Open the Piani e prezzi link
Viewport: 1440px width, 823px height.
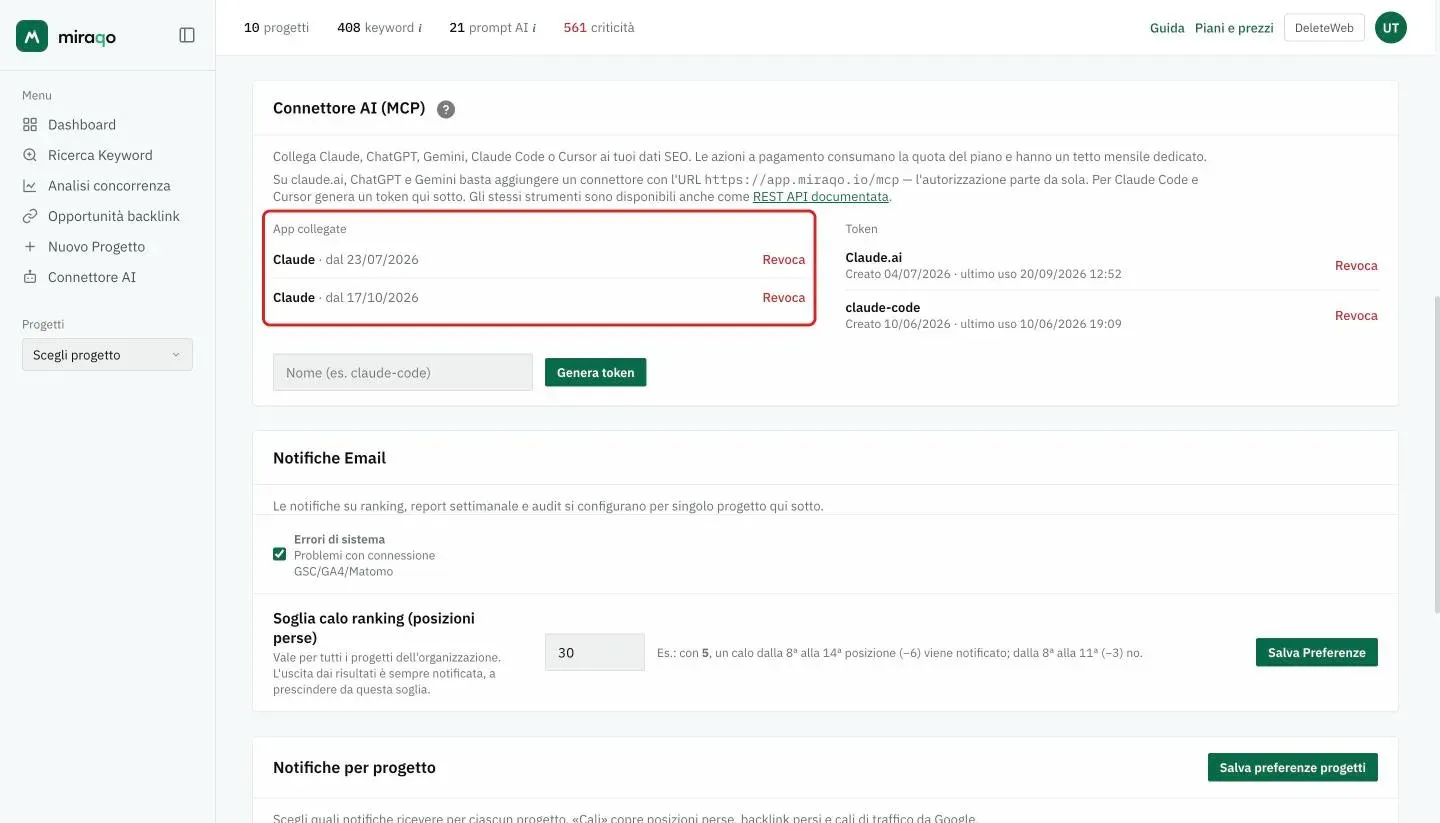click(1234, 28)
